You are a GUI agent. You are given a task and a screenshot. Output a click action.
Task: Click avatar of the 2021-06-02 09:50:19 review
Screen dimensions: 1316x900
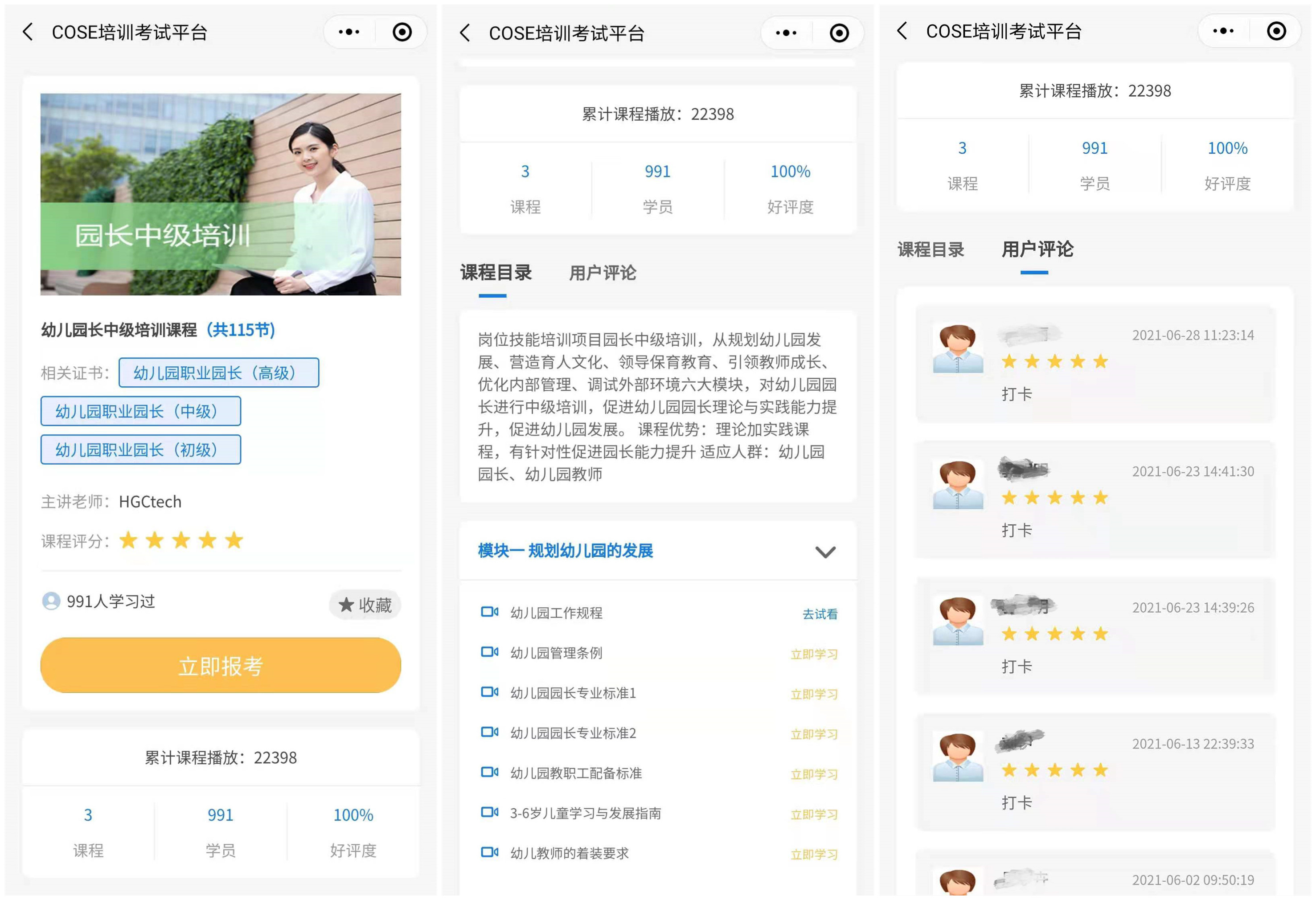coord(958,882)
